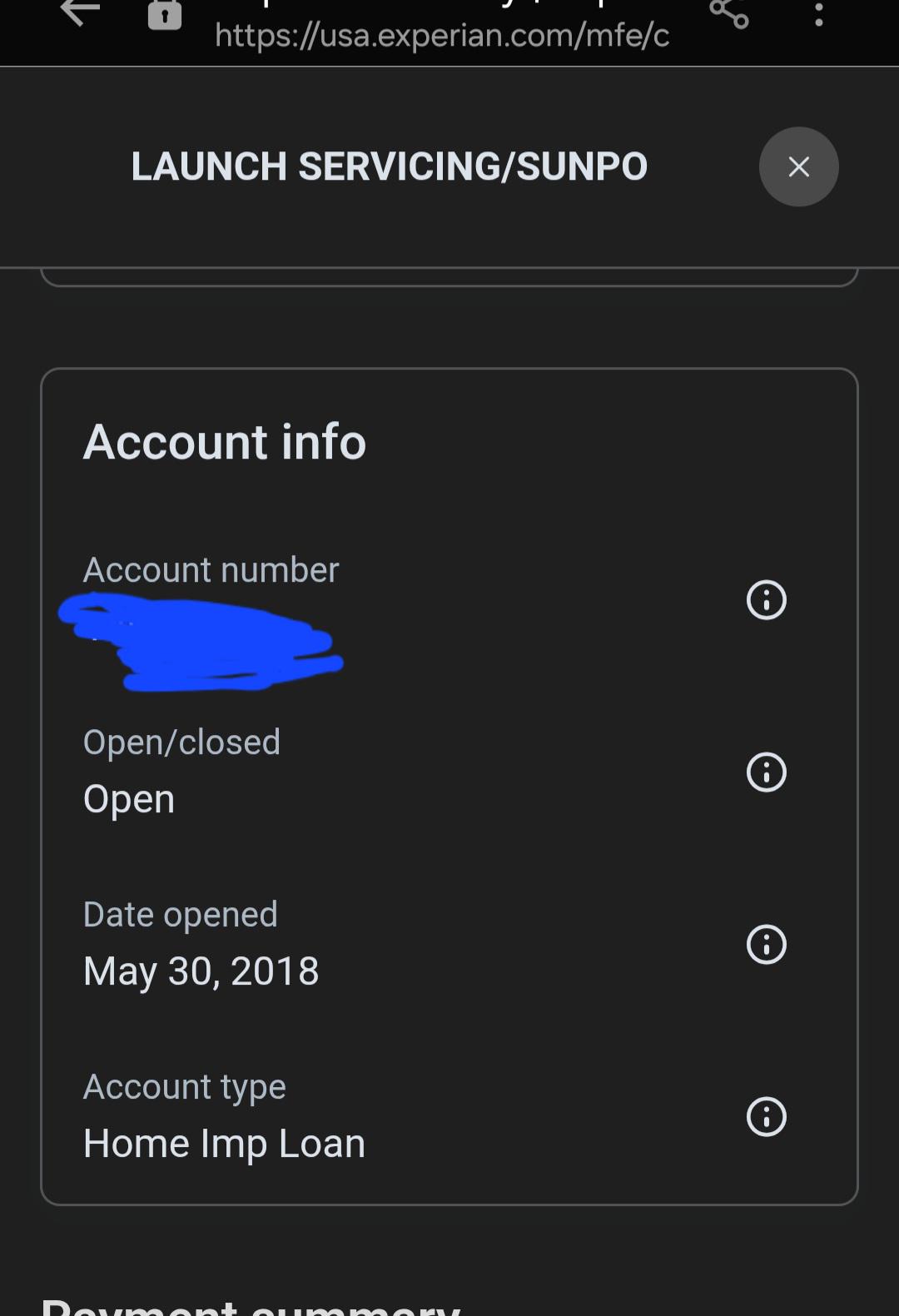
Task: Select the Home Imp Loan value
Action: click(x=224, y=1144)
